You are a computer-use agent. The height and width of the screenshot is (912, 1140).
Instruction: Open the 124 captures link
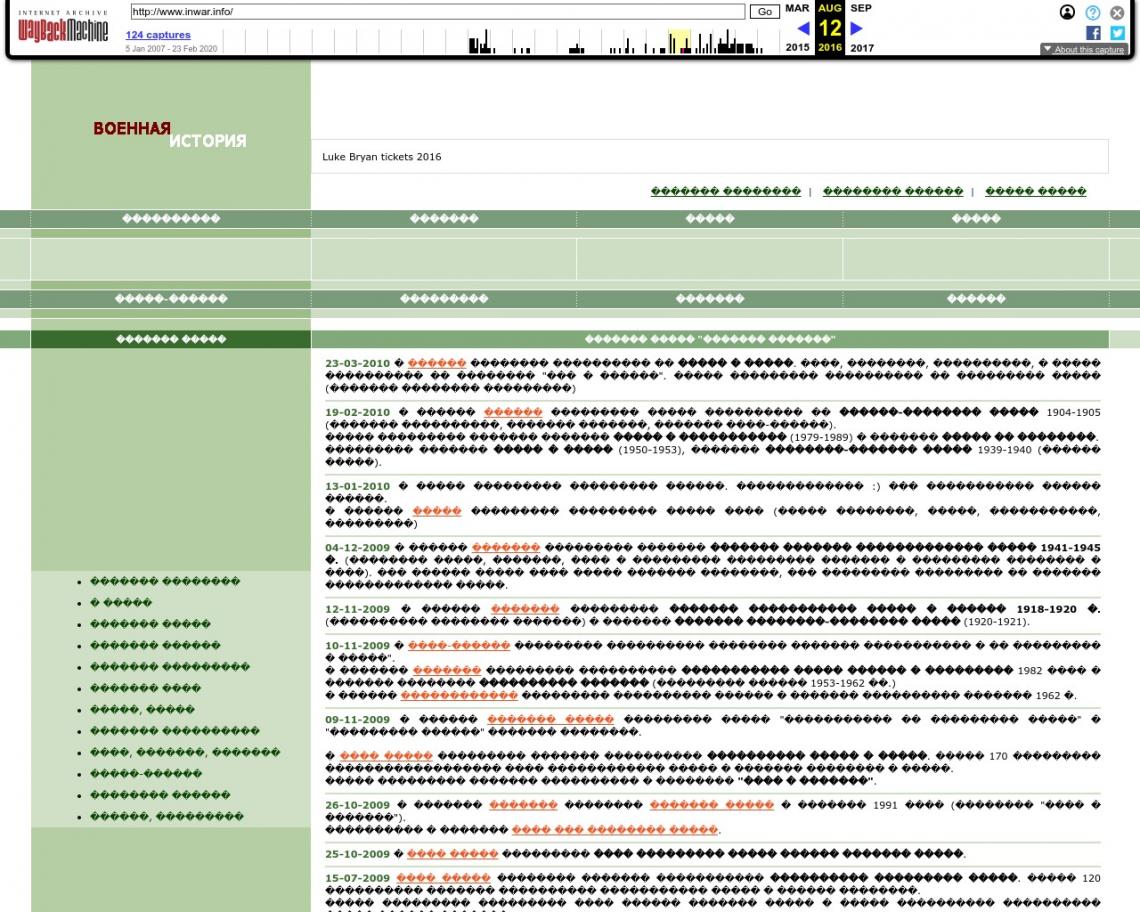coord(158,35)
